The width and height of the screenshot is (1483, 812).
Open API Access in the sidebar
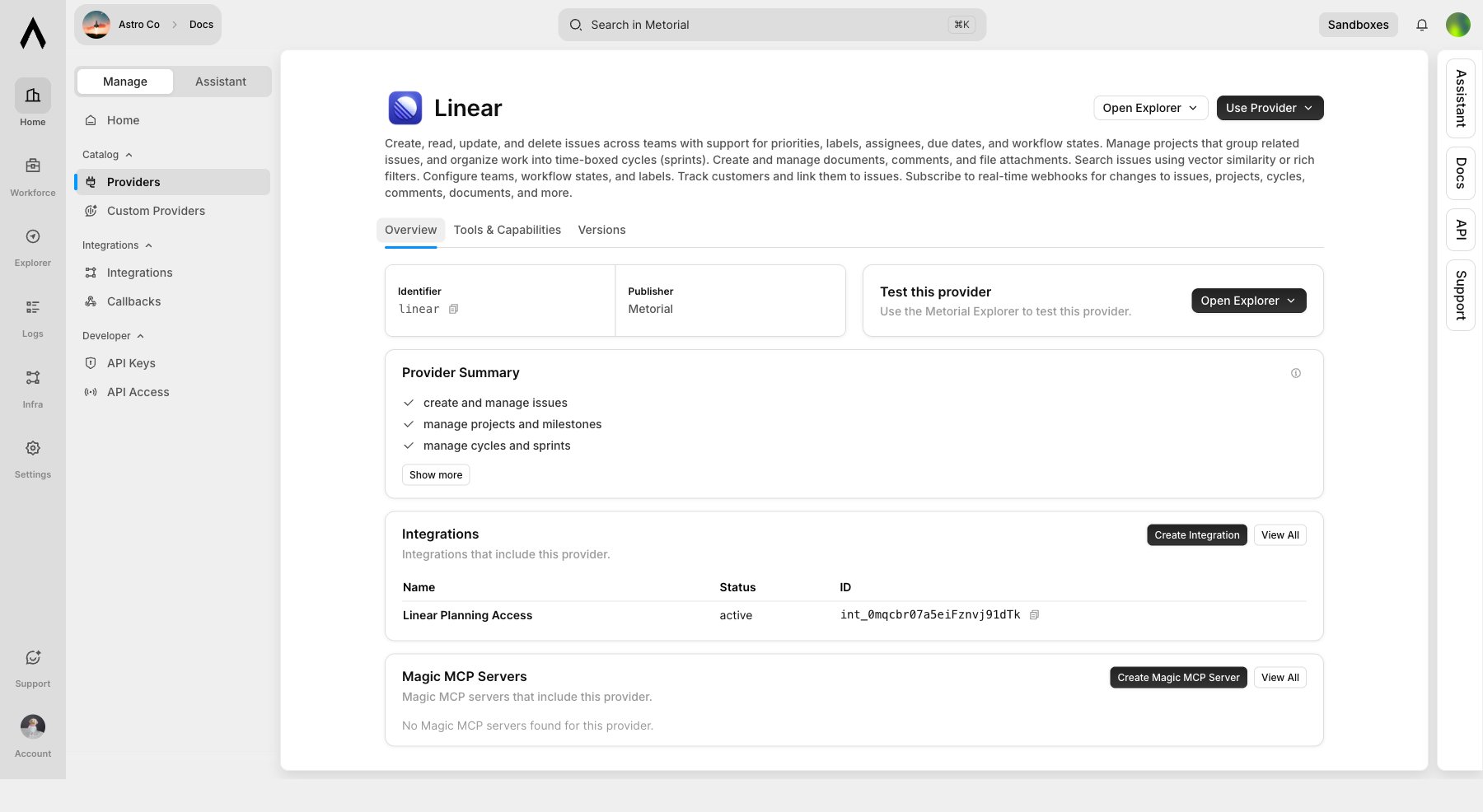pos(172,392)
